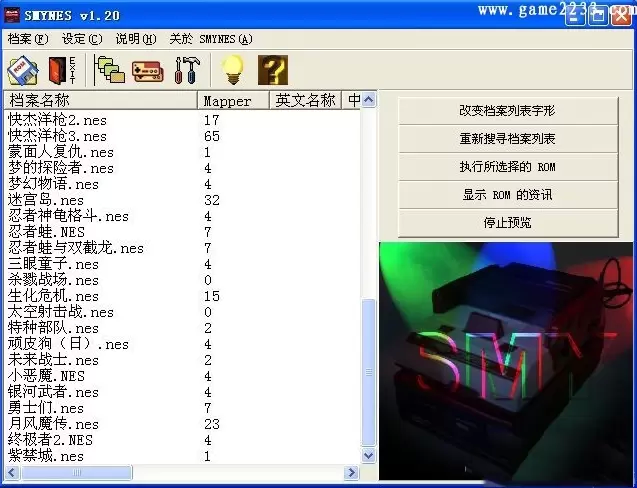Click the 执行所选择的 ROM button
The height and width of the screenshot is (488, 637).
tap(507, 167)
